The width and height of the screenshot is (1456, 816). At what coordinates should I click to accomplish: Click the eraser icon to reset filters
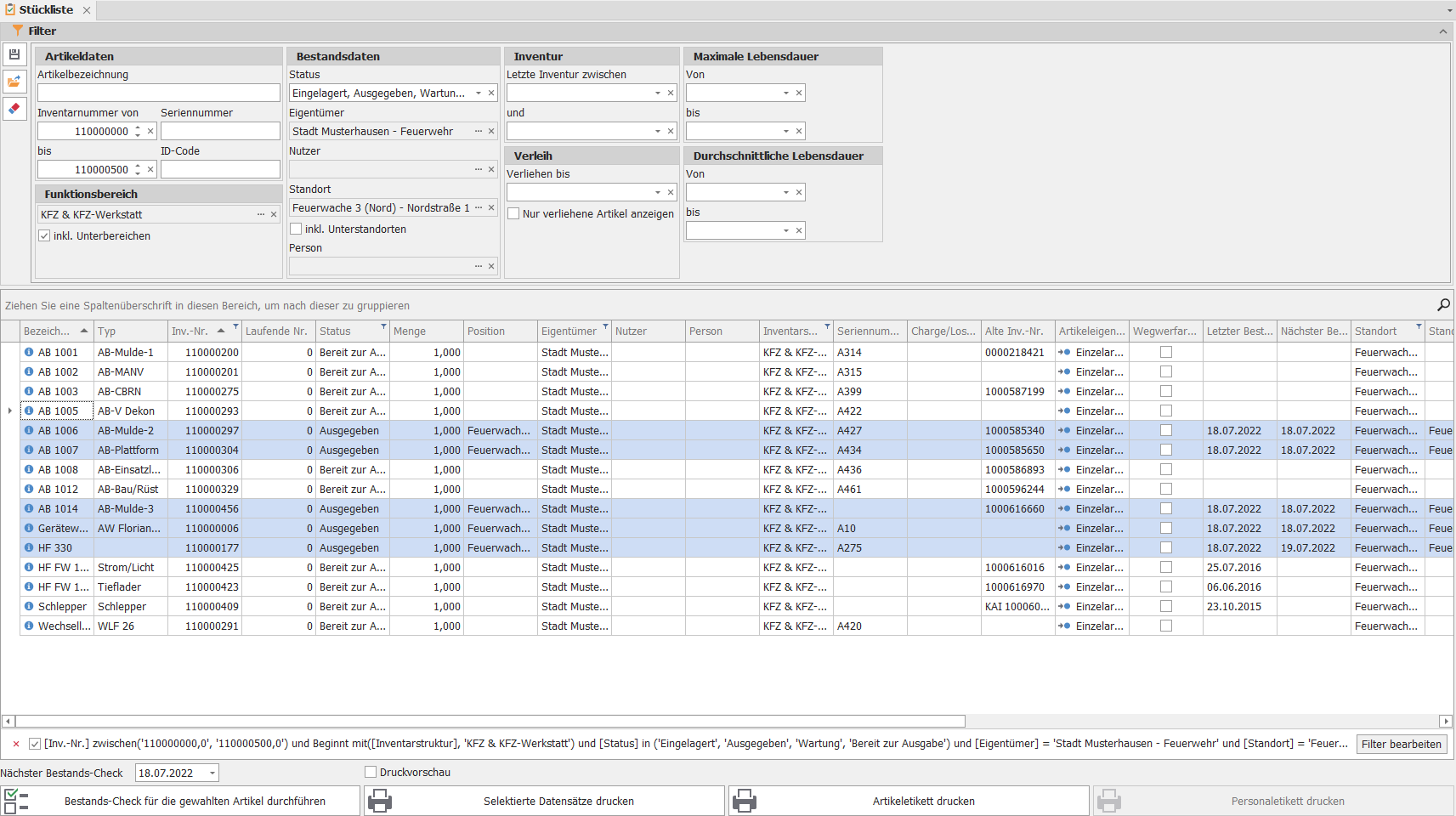[x=14, y=108]
